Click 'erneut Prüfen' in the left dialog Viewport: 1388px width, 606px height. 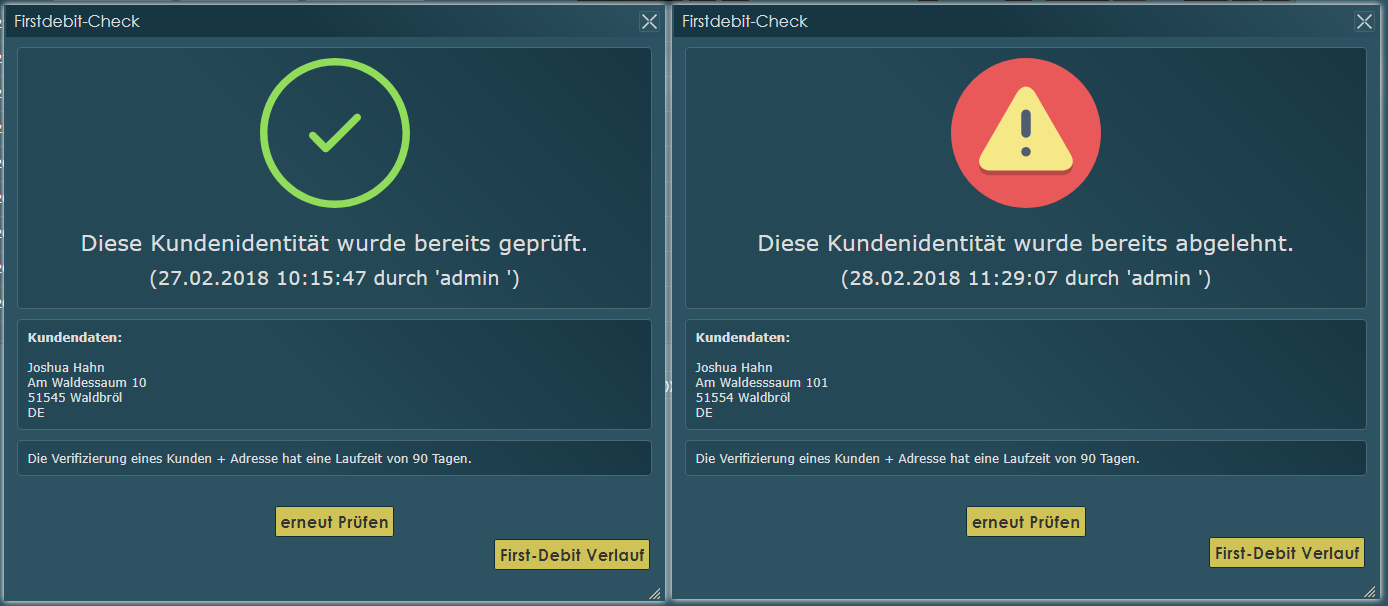point(334,522)
